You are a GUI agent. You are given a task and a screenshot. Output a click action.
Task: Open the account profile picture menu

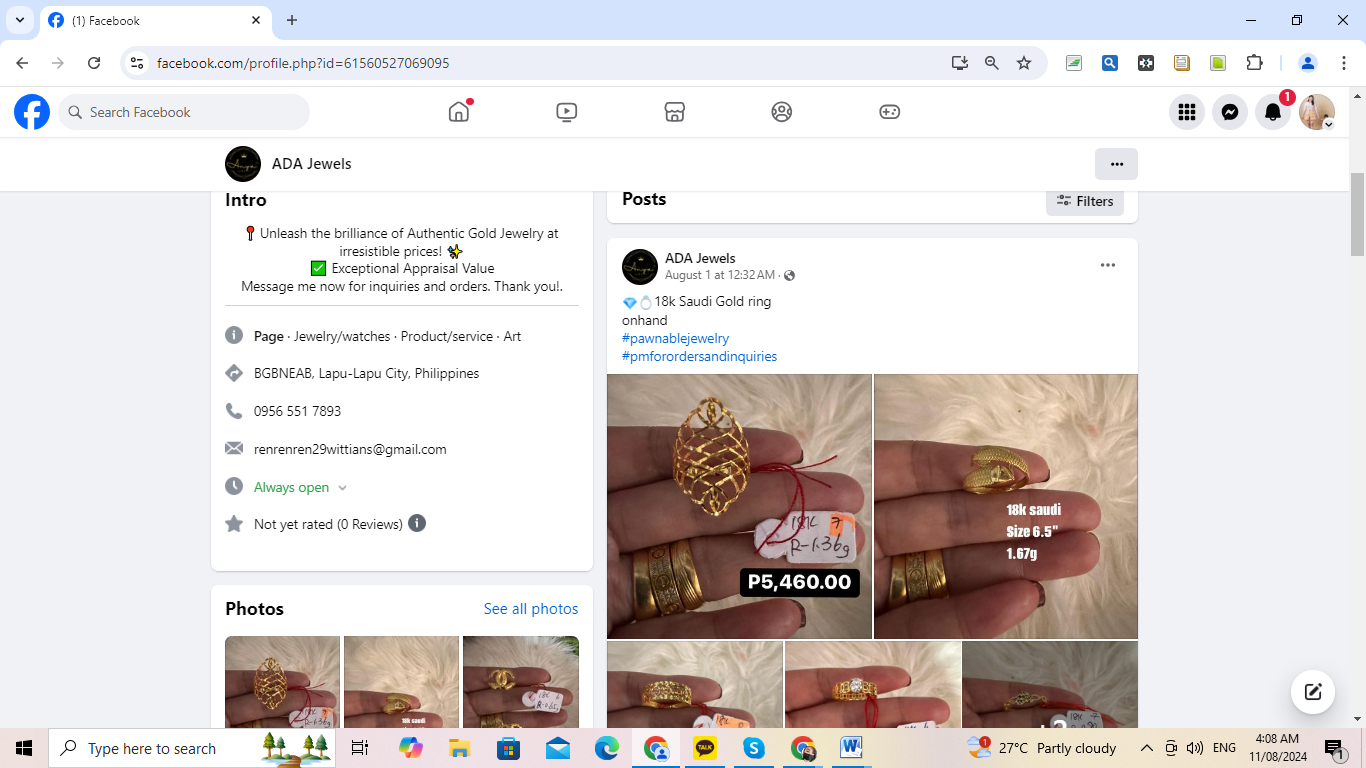coord(1317,112)
